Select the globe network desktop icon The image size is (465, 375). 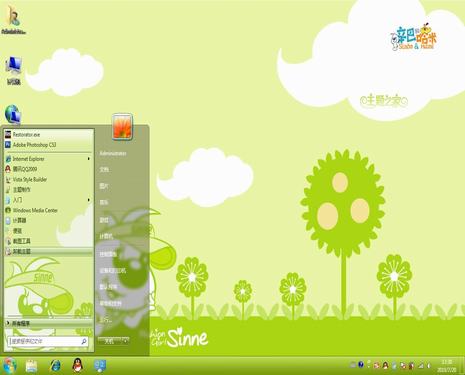[x=13, y=114]
